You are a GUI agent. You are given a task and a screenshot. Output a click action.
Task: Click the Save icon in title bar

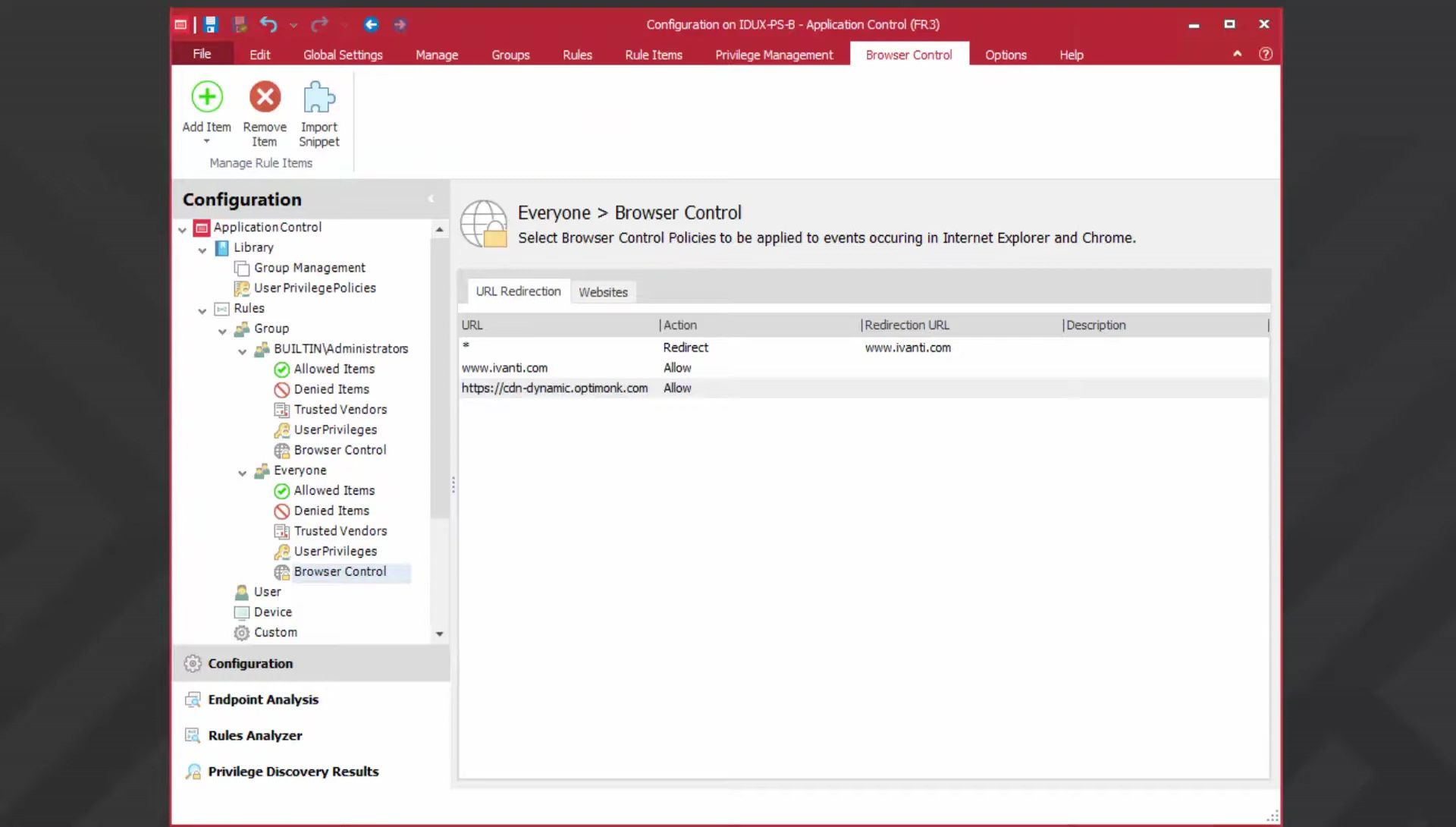click(x=211, y=24)
